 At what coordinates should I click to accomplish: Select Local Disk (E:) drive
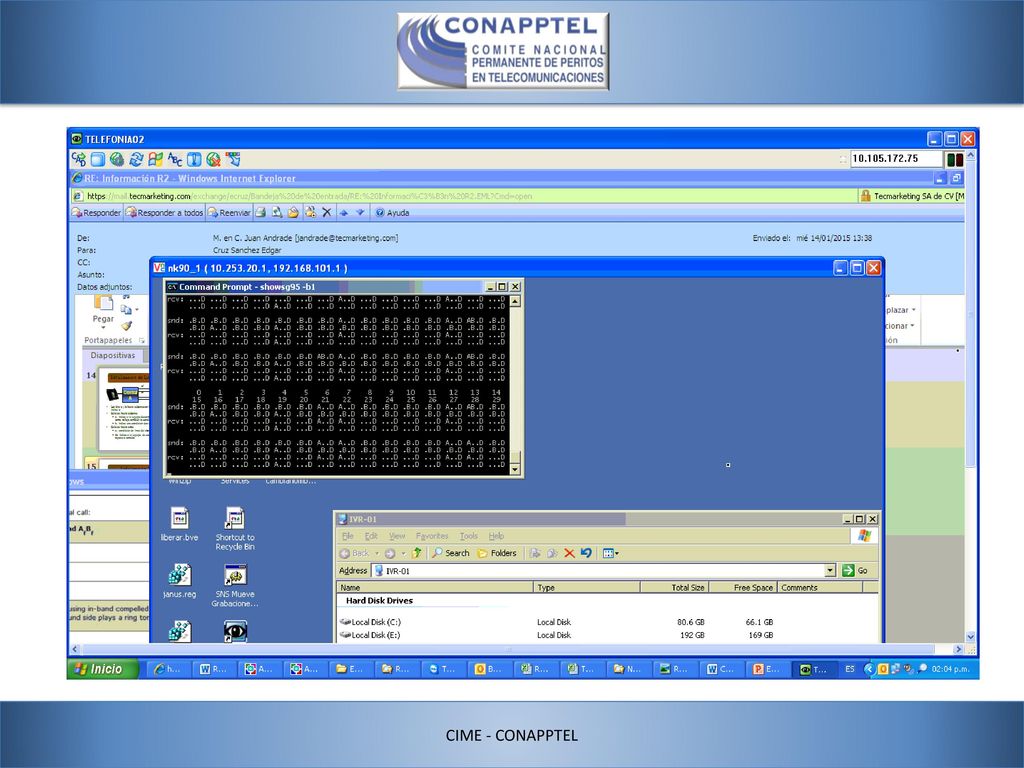tap(370, 635)
